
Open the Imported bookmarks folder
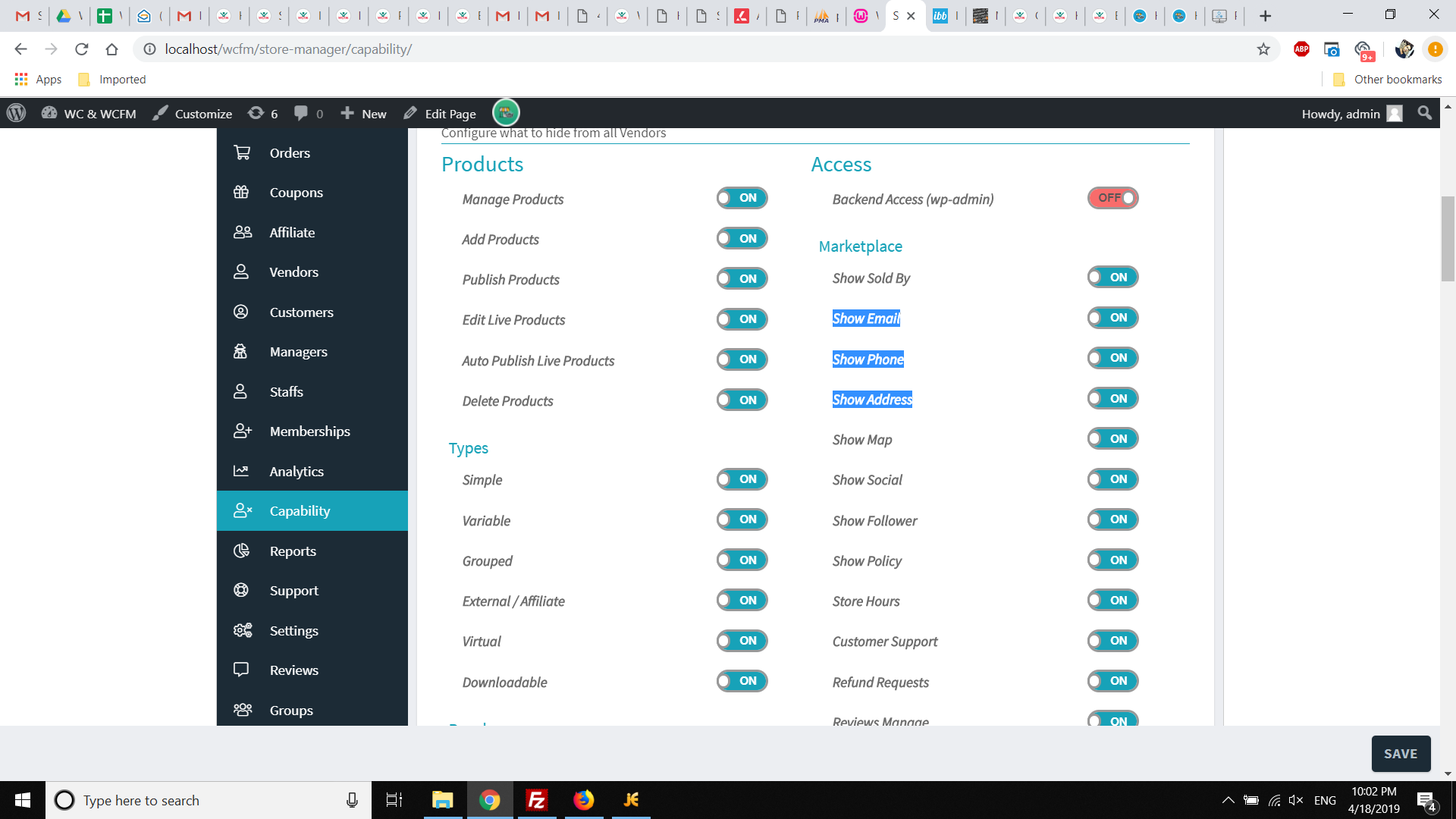coord(112,80)
